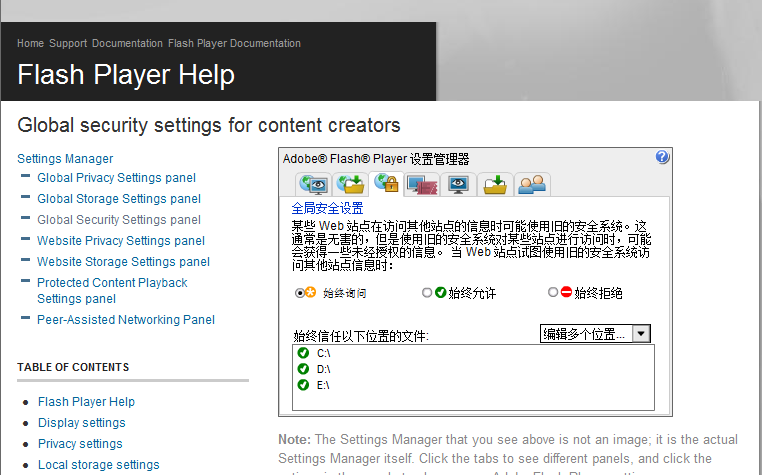Open the Settings Manager link
This screenshot has width=762, height=475.
coord(65,158)
